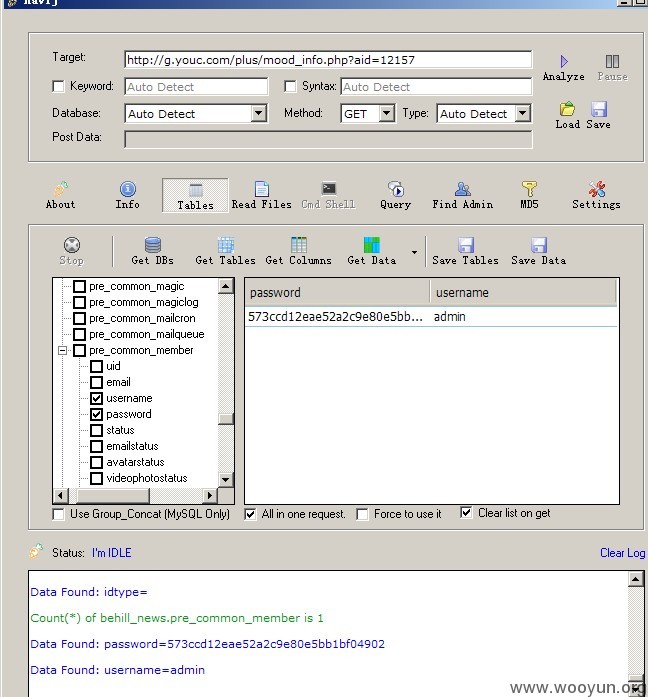Check the videophotostatus column checkbox
Viewport: 648px width, 697px height.
[96, 478]
